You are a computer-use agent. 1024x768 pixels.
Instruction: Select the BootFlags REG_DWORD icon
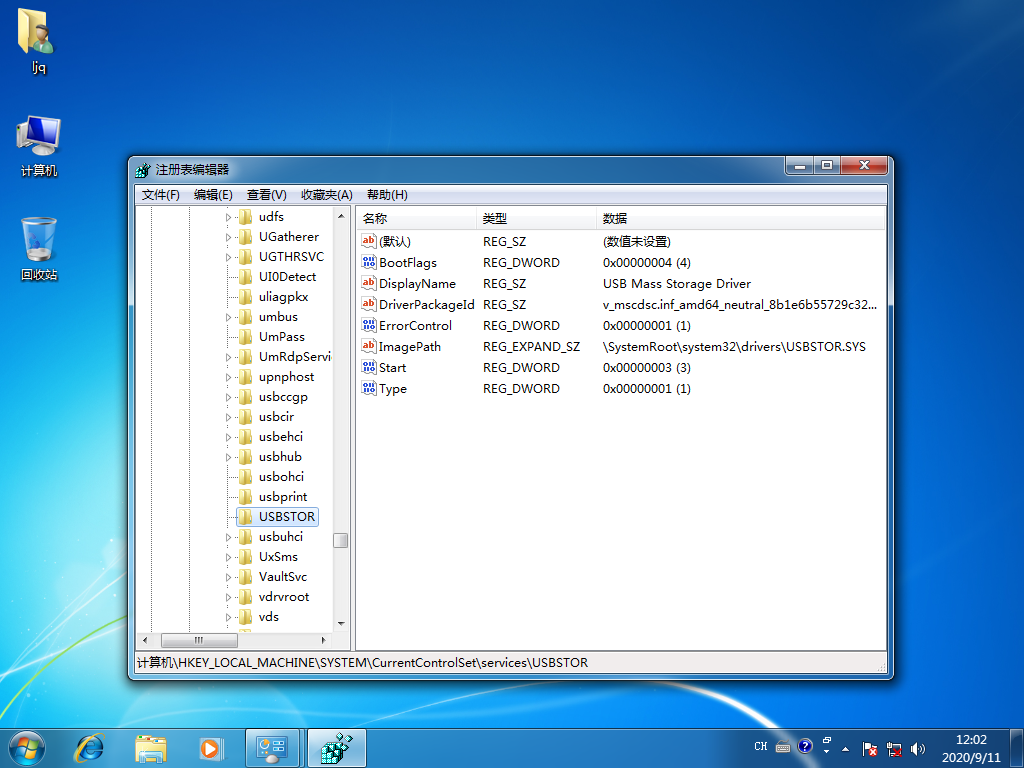[369, 262]
